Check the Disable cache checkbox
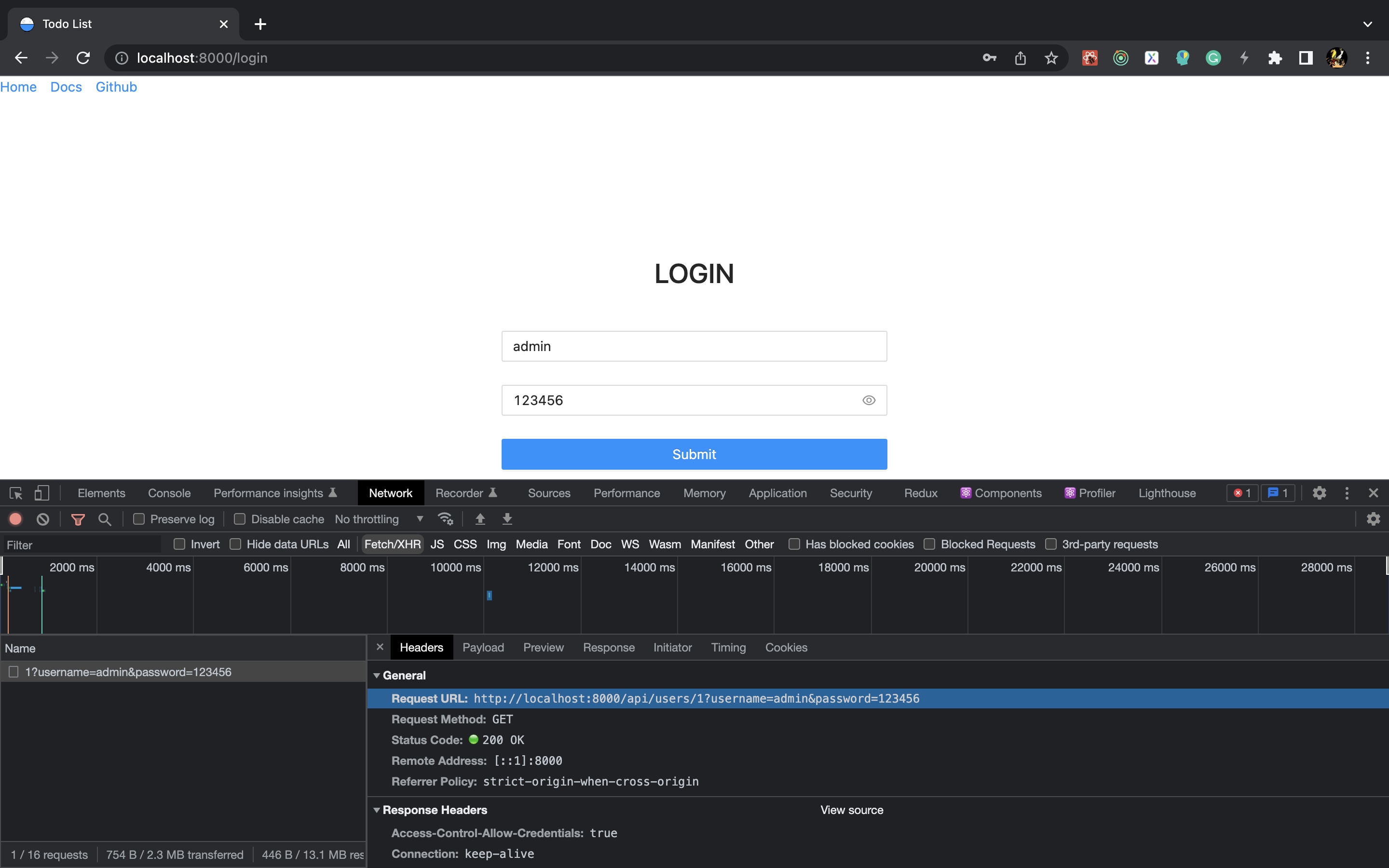1389x868 pixels. [x=240, y=519]
